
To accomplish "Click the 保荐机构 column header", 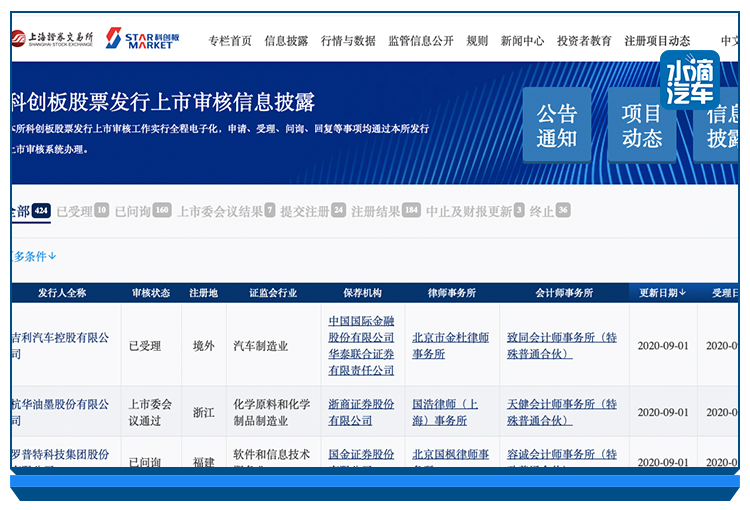I will 363,293.
